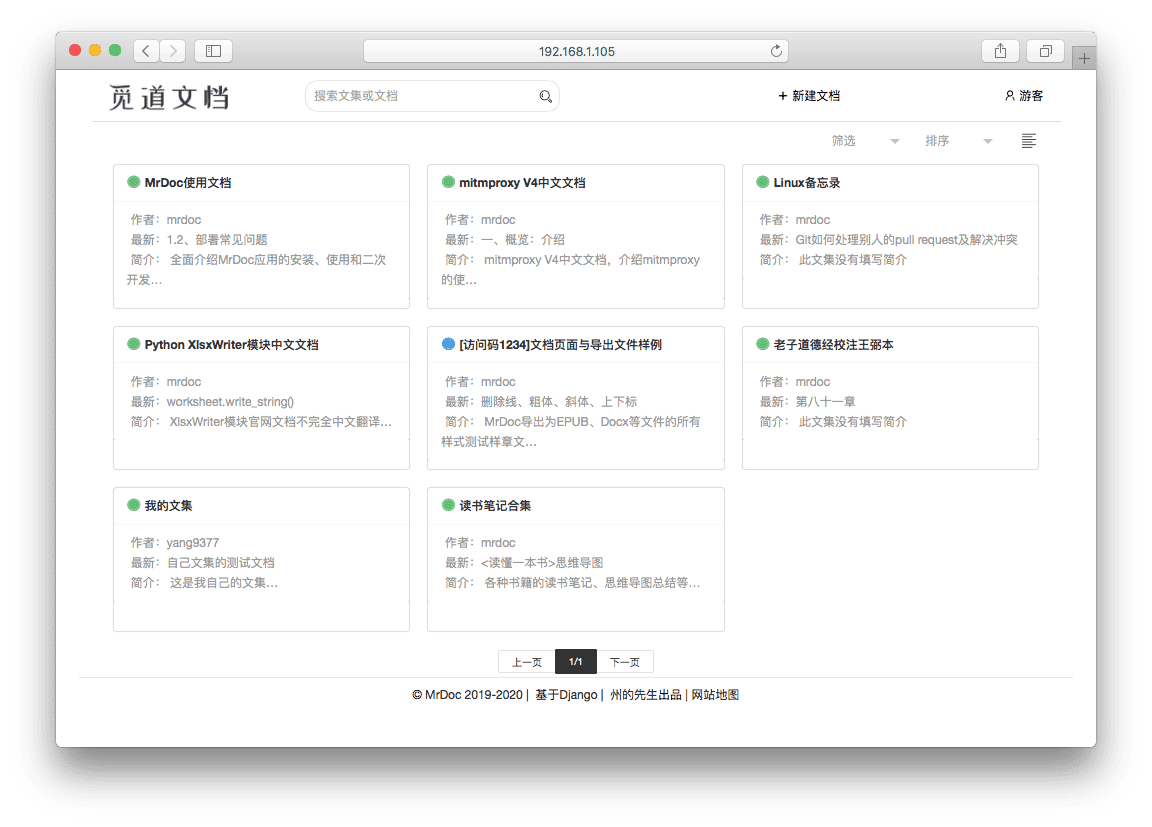Click Safari address bar 192.168.1.105

[x=576, y=51]
